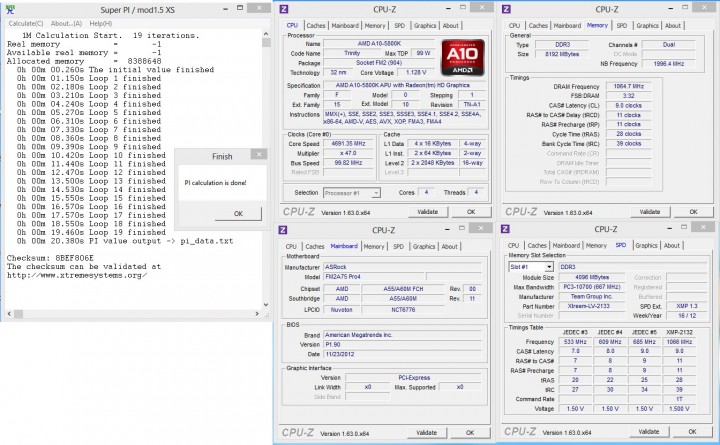The height and width of the screenshot is (445, 720).
Task: Click the Super PI horizontal scrollbar right arrow
Action: tap(257, 314)
